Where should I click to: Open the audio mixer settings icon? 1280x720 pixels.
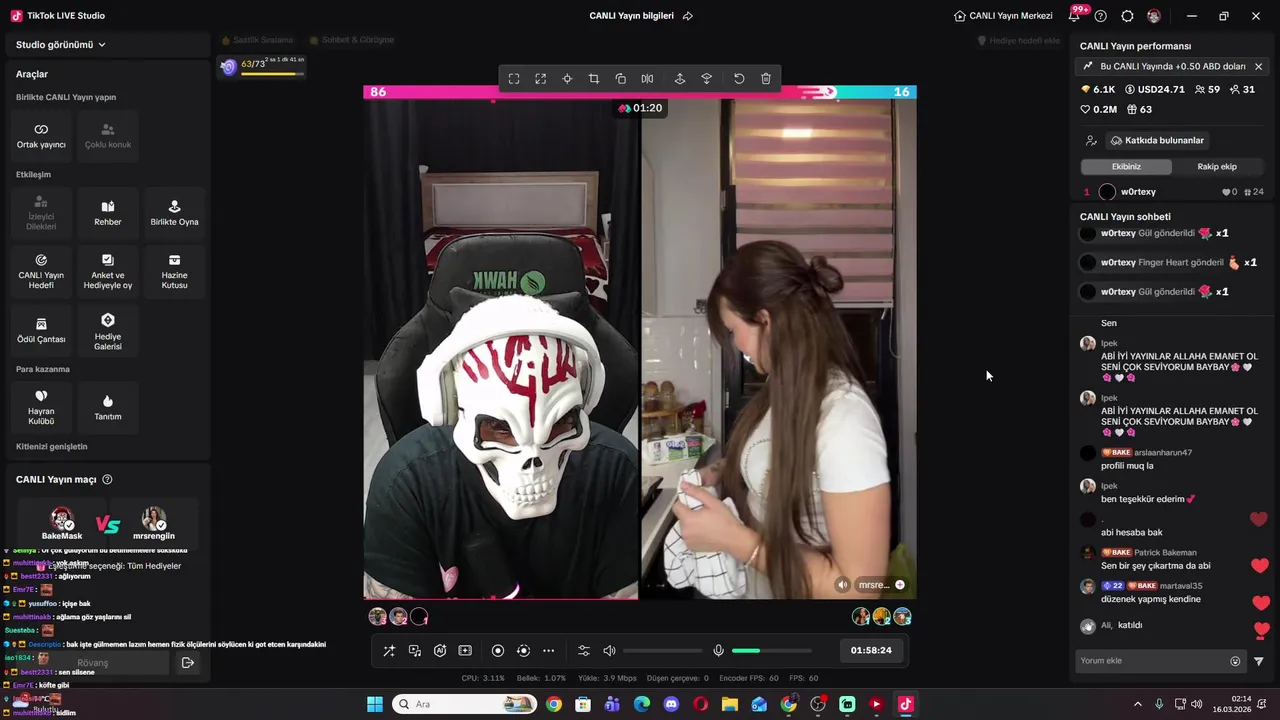coord(584,651)
